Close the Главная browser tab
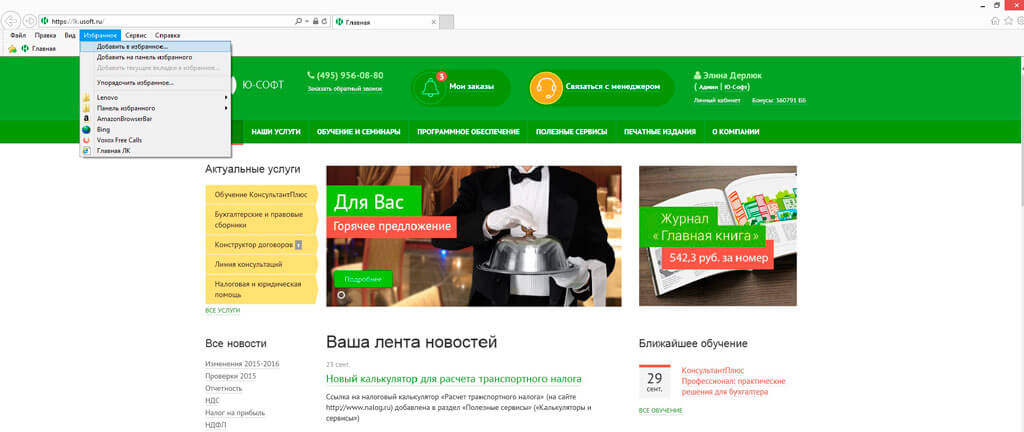The width and height of the screenshot is (1024, 432). point(432,22)
